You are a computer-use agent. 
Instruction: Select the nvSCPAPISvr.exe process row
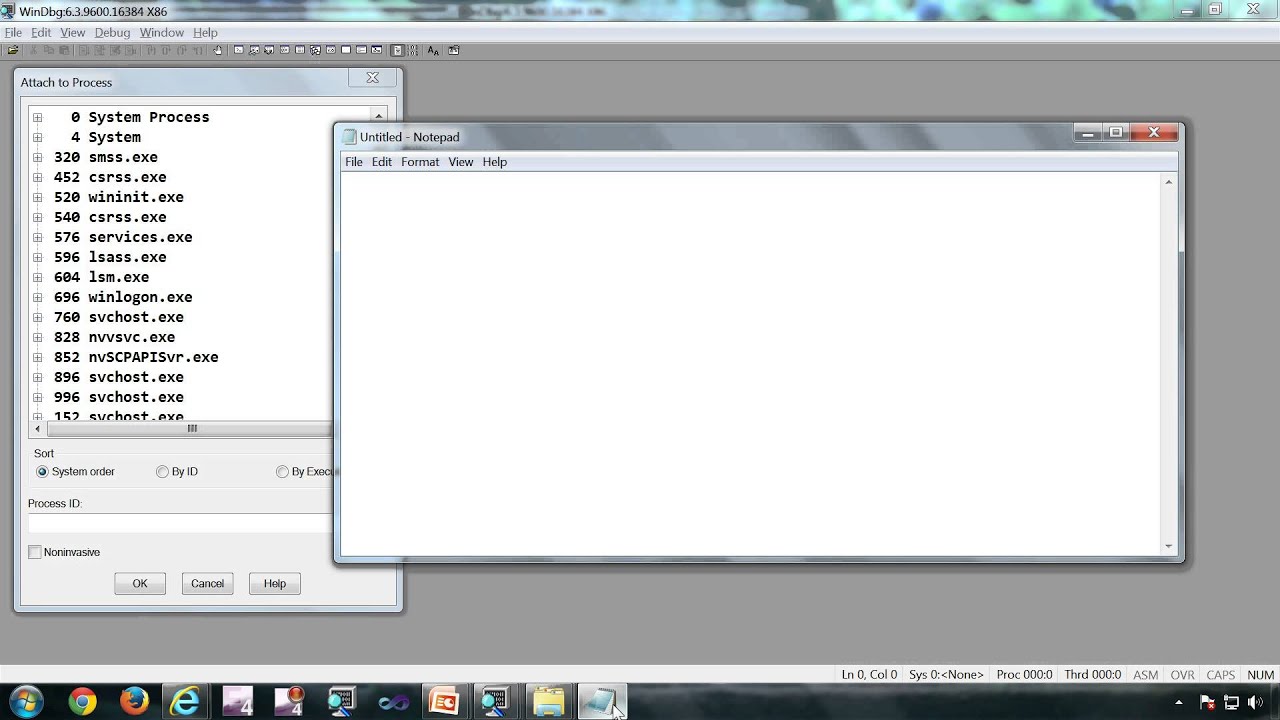coord(136,357)
